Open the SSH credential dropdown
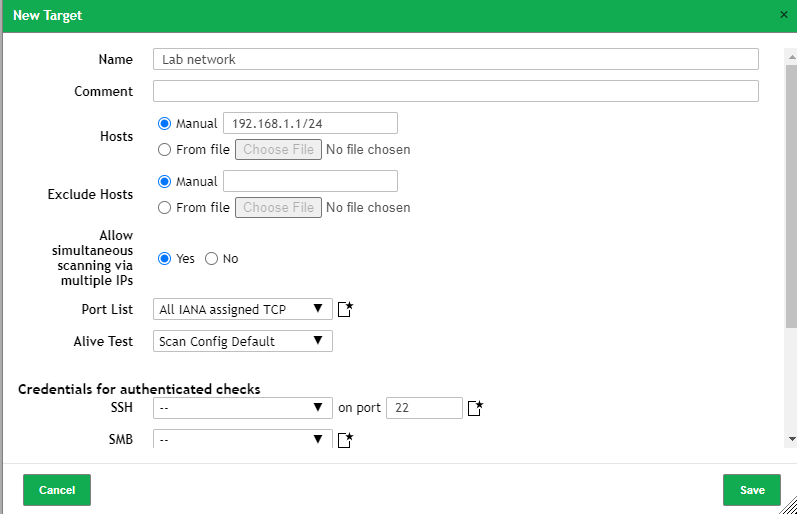Viewport: 797px width, 514px height. pos(243,408)
